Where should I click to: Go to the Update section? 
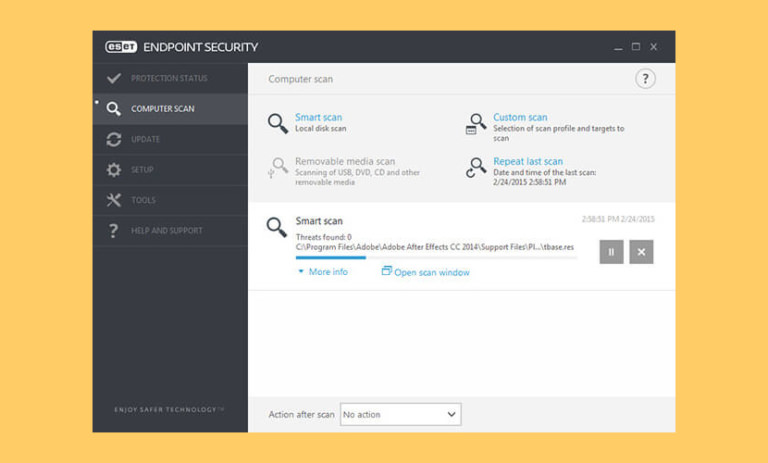click(x=170, y=139)
